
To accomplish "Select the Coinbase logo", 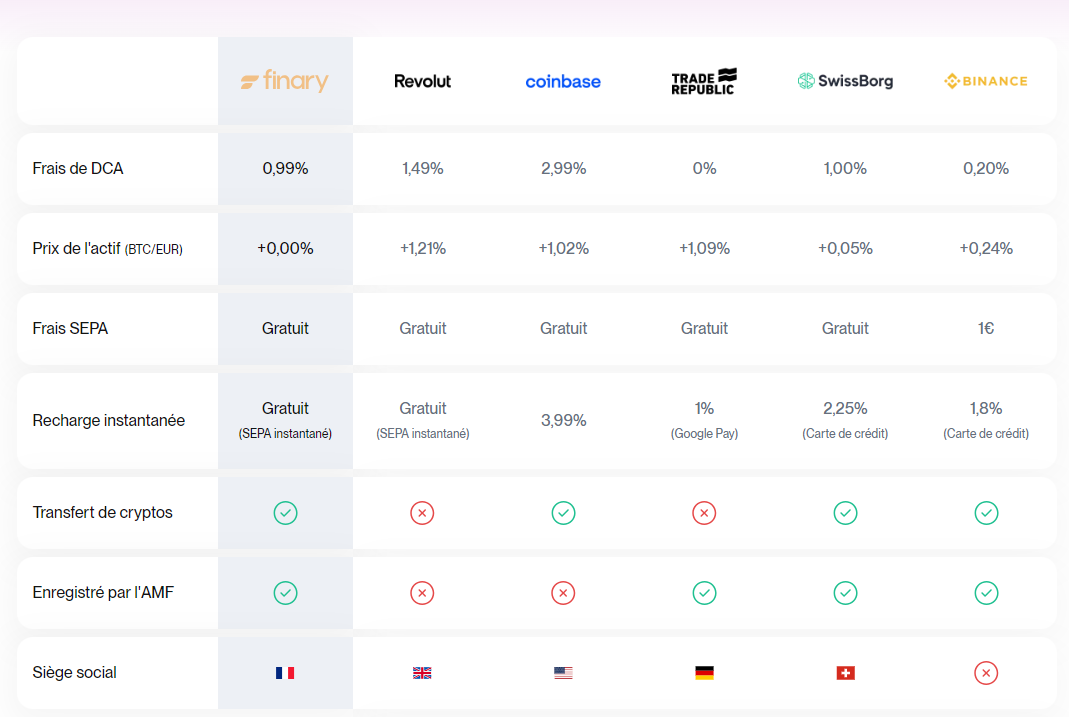I will click(x=563, y=81).
